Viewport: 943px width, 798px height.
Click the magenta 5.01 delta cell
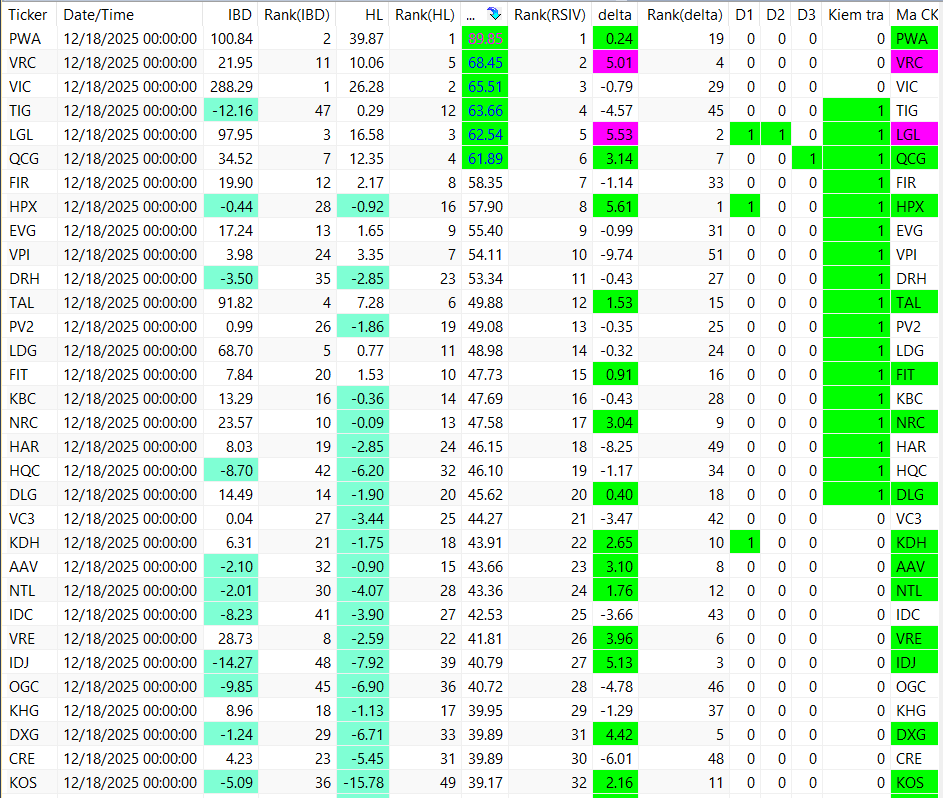615,63
